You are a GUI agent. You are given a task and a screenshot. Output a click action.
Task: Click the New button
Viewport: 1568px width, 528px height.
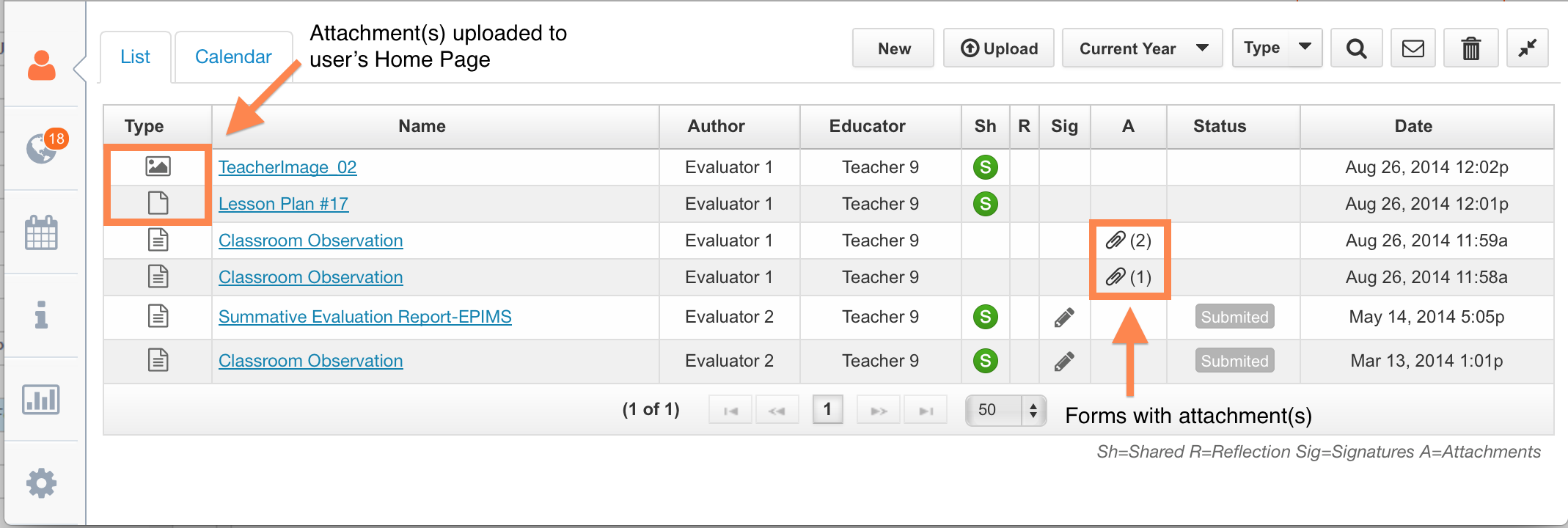tap(893, 48)
